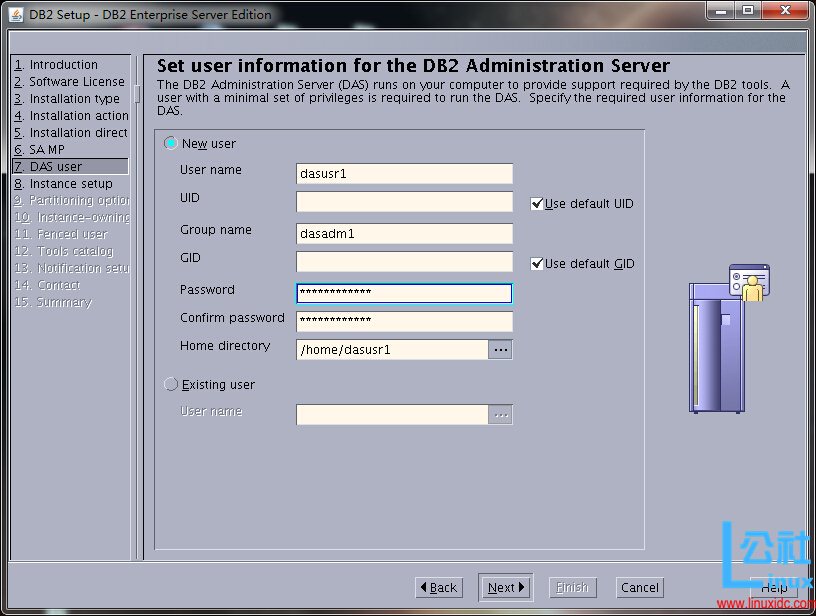The width and height of the screenshot is (816, 616).
Task: Click the Java icon in title bar
Action: click(15, 14)
